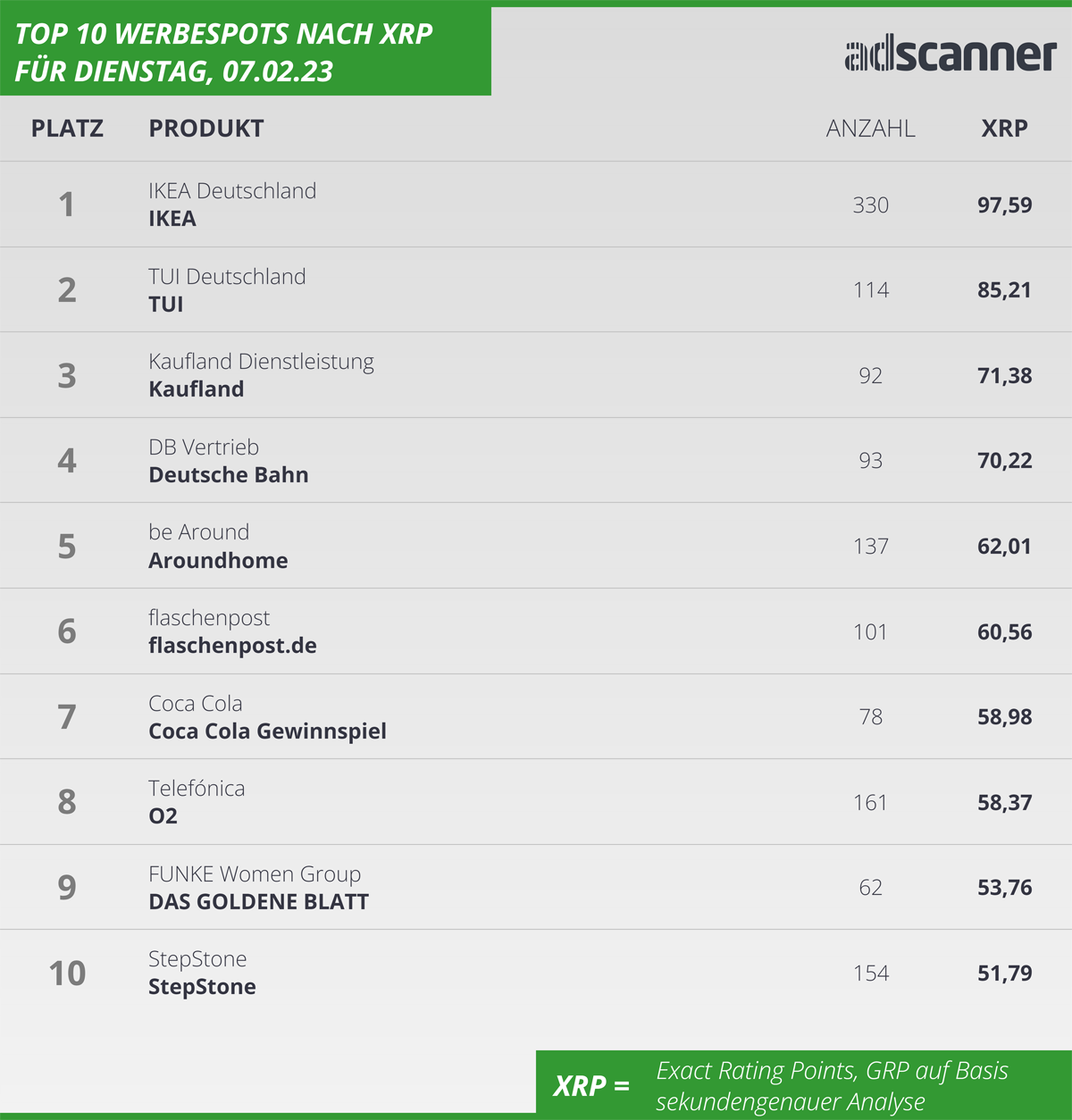
Task: Click the flaschenpost.de product name
Action: (232, 646)
